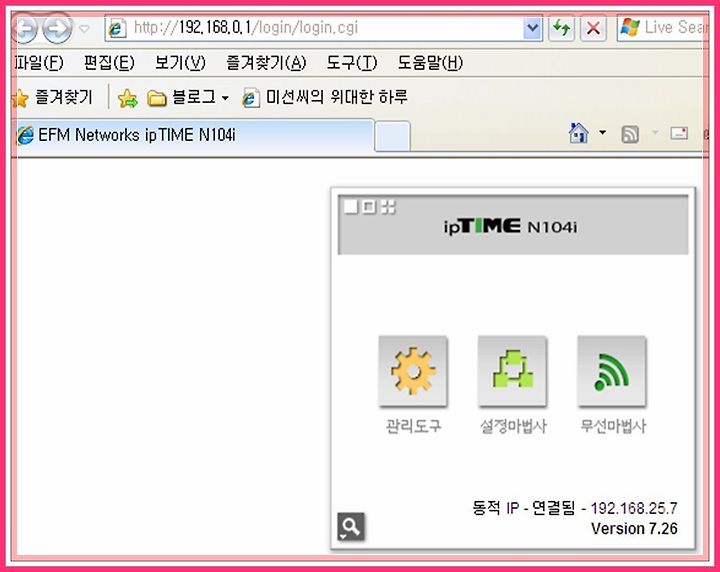Expand the recent pages dropdown arrow
720x572 pixels.
[84, 28]
